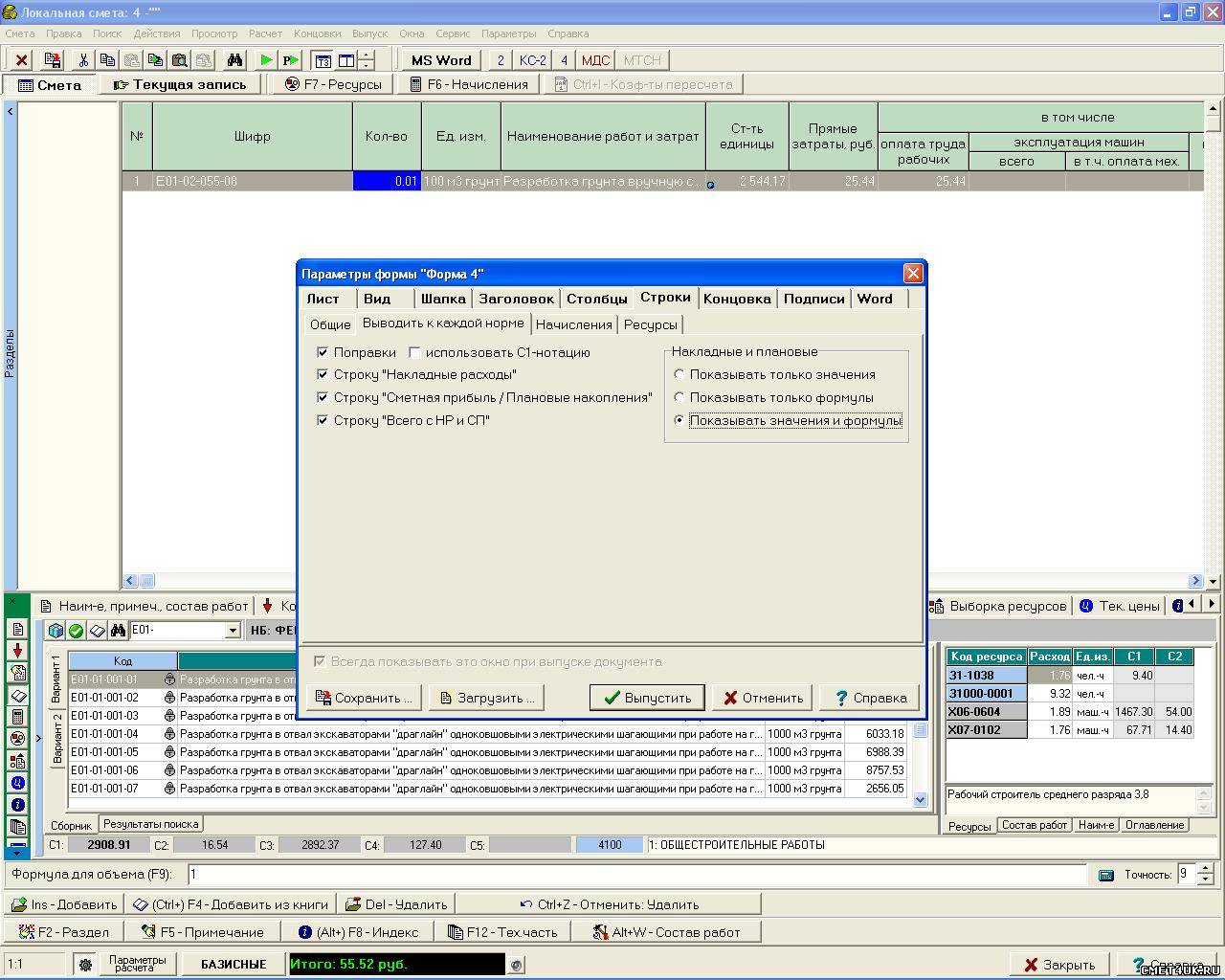Image resolution: width=1225 pixels, height=980 pixels.
Task: Click the gear icon in status bar
Action: coord(85,965)
